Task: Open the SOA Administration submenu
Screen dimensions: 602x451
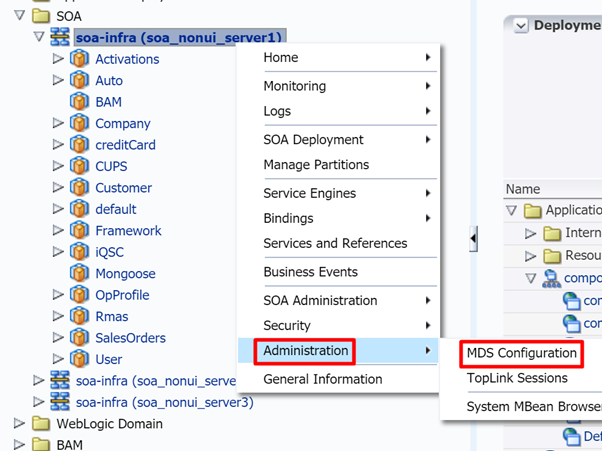Action: 338,301
